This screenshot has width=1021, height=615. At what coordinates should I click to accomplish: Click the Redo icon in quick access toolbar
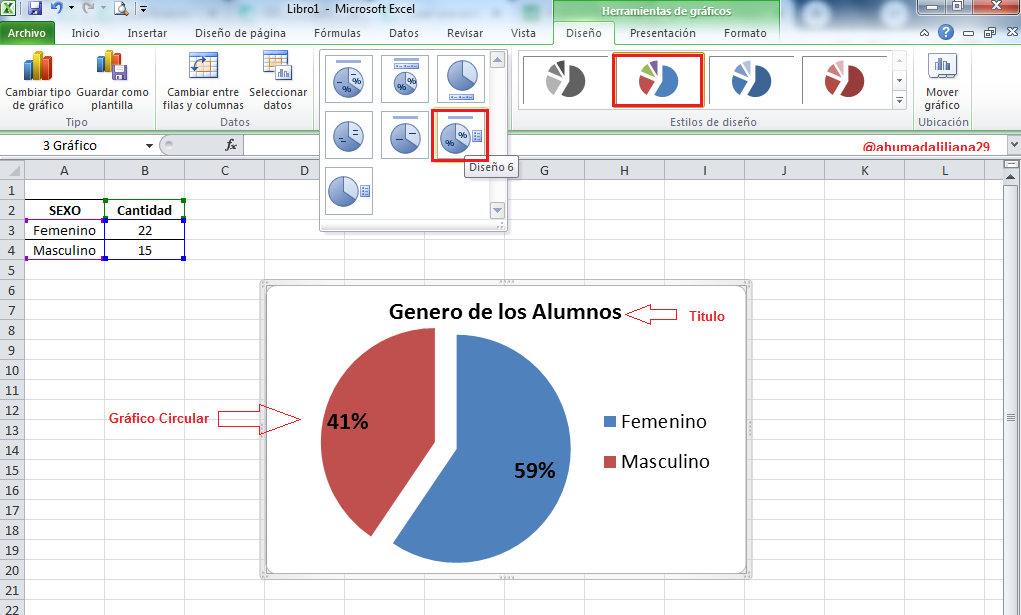89,8
